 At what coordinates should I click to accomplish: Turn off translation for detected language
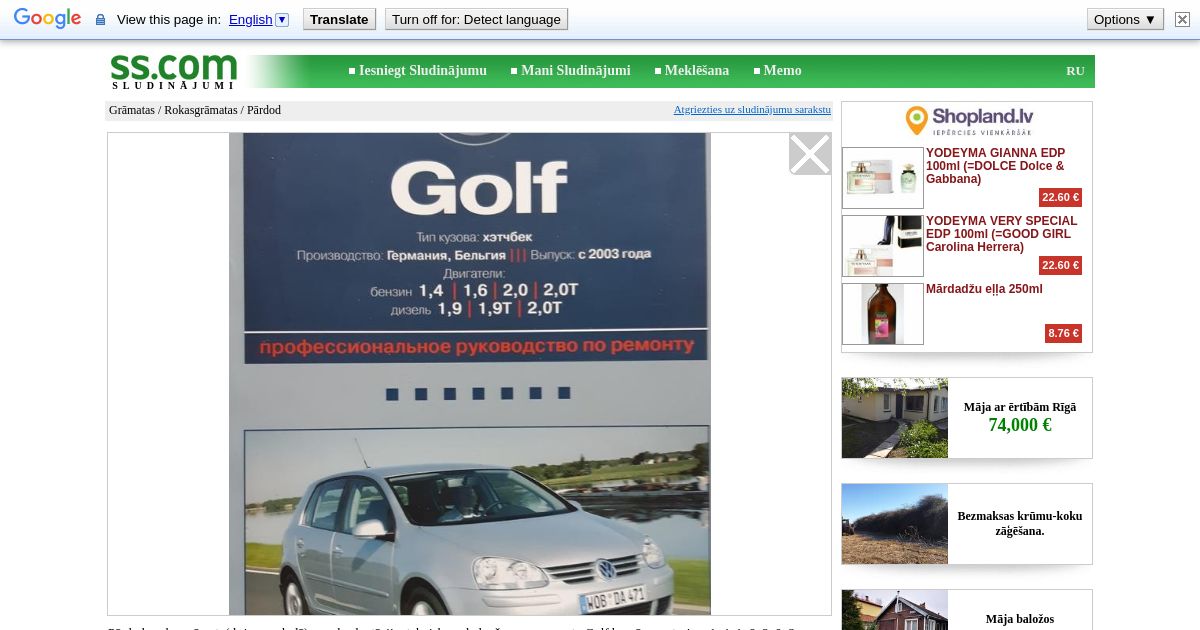pyautogui.click(x=476, y=19)
